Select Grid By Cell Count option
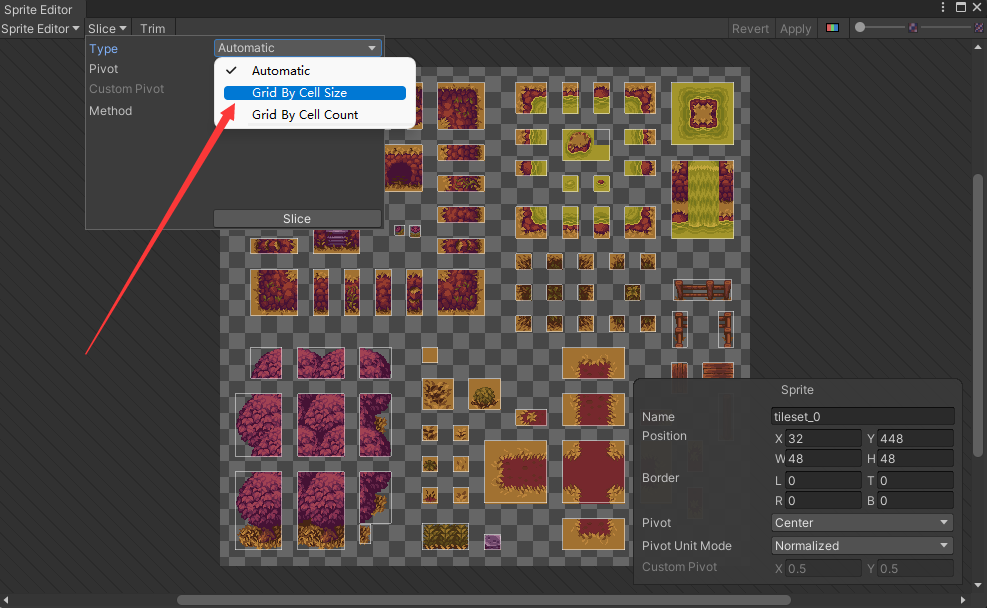987x608 pixels. pos(315,115)
